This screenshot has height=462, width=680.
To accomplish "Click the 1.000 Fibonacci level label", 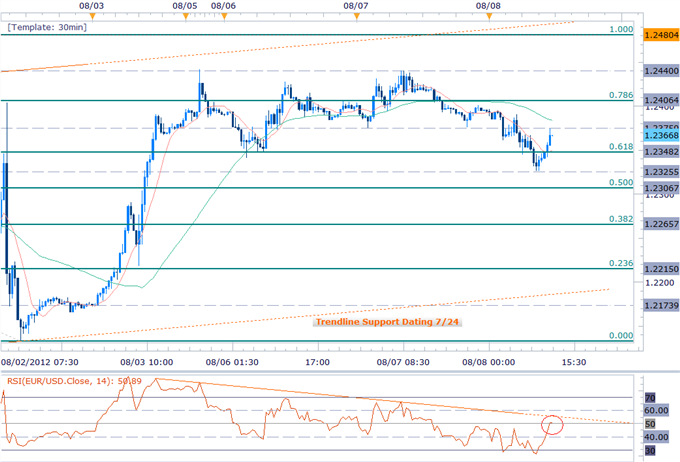I will (x=621, y=30).
